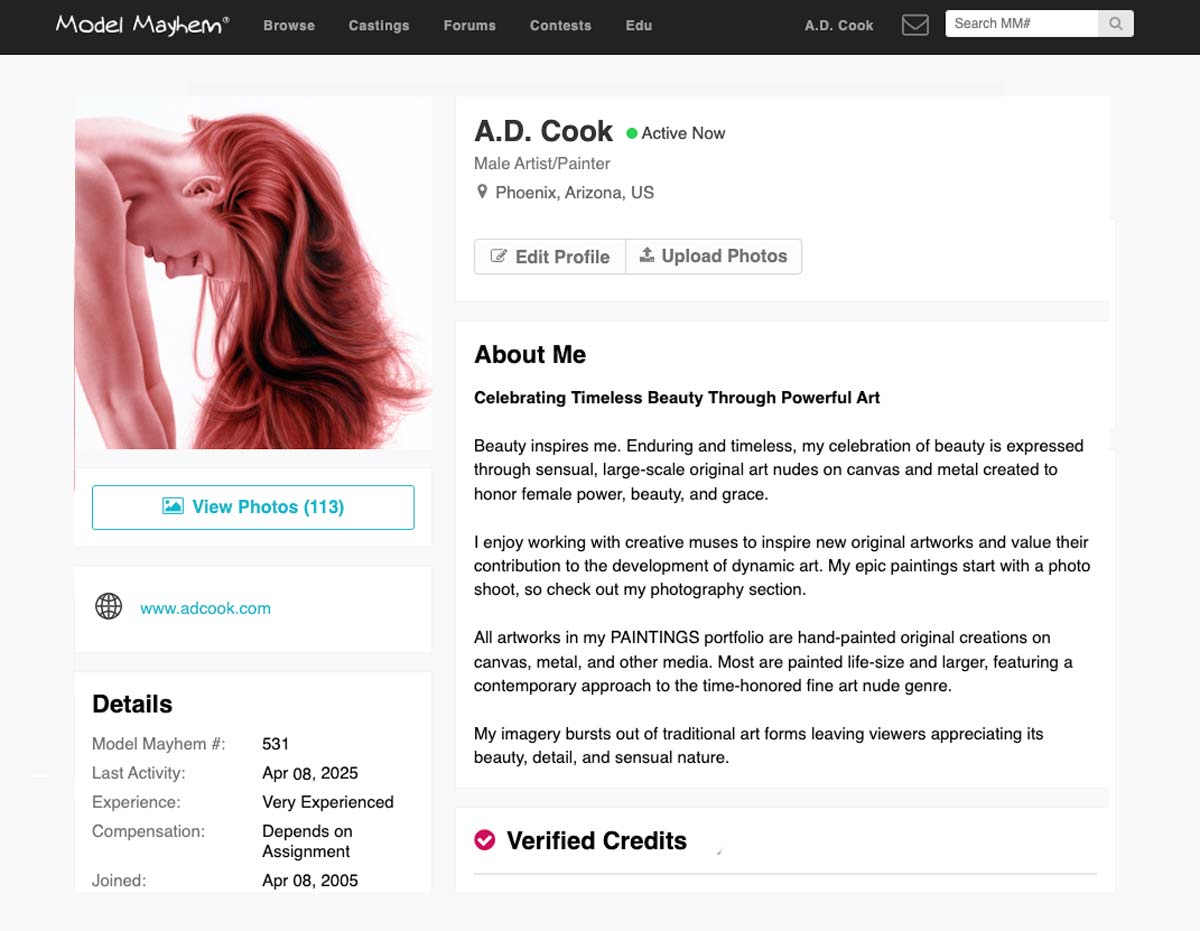The width and height of the screenshot is (1200, 931).
Task: Go to the Forums section
Action: 470,25
